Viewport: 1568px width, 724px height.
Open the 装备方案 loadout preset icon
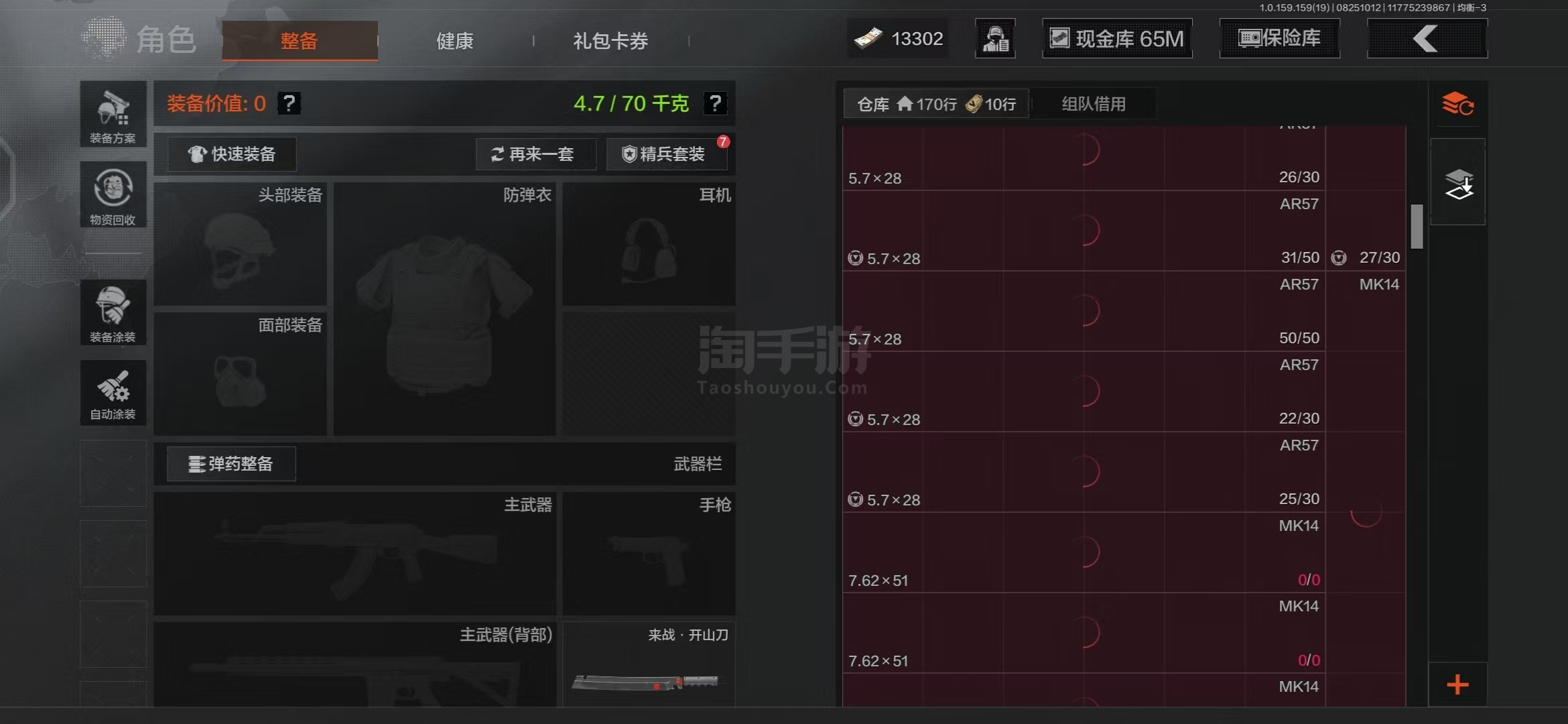(x=113, y=115)
